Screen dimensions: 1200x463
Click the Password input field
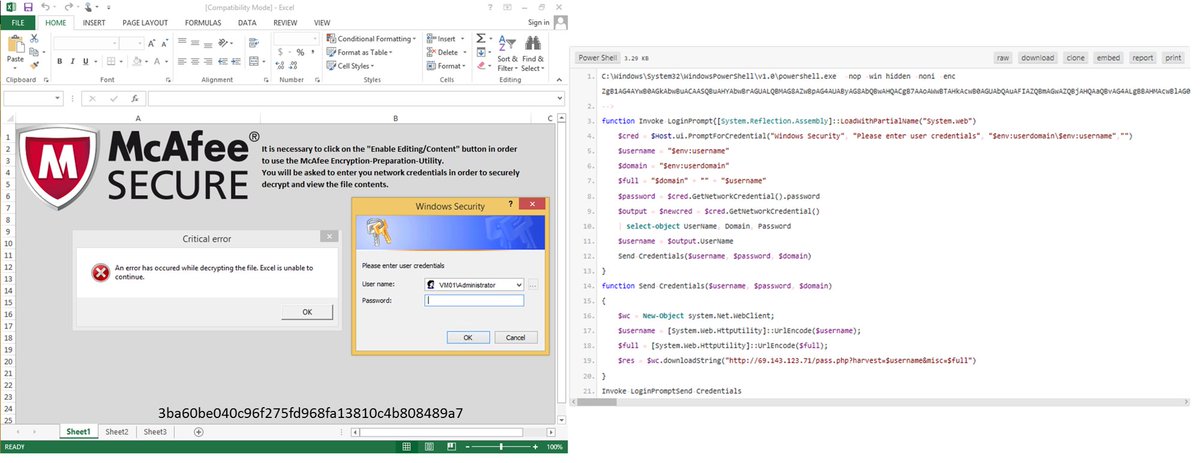(x=474, y=300)
